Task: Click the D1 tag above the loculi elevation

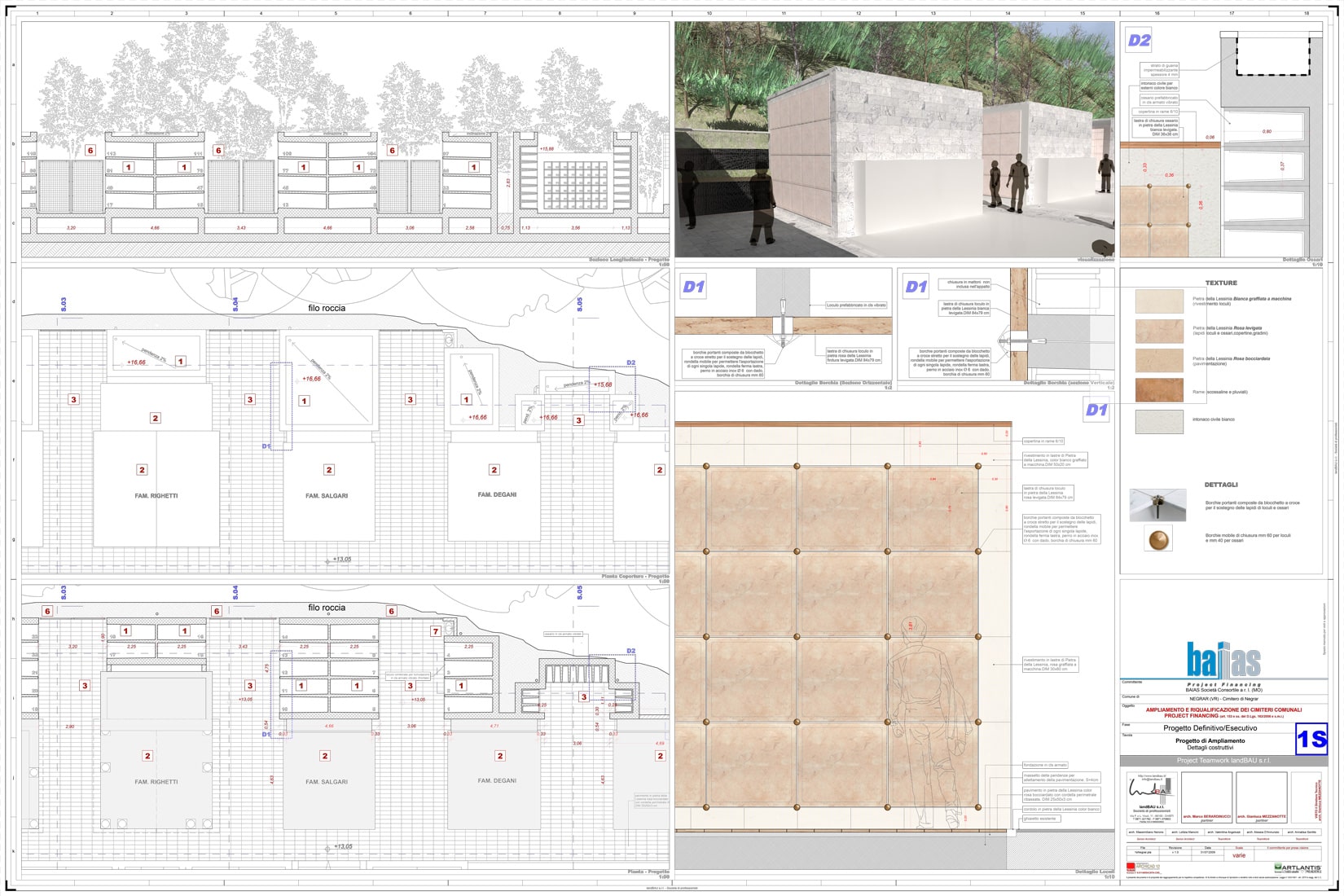Action: click(1096, 410)
